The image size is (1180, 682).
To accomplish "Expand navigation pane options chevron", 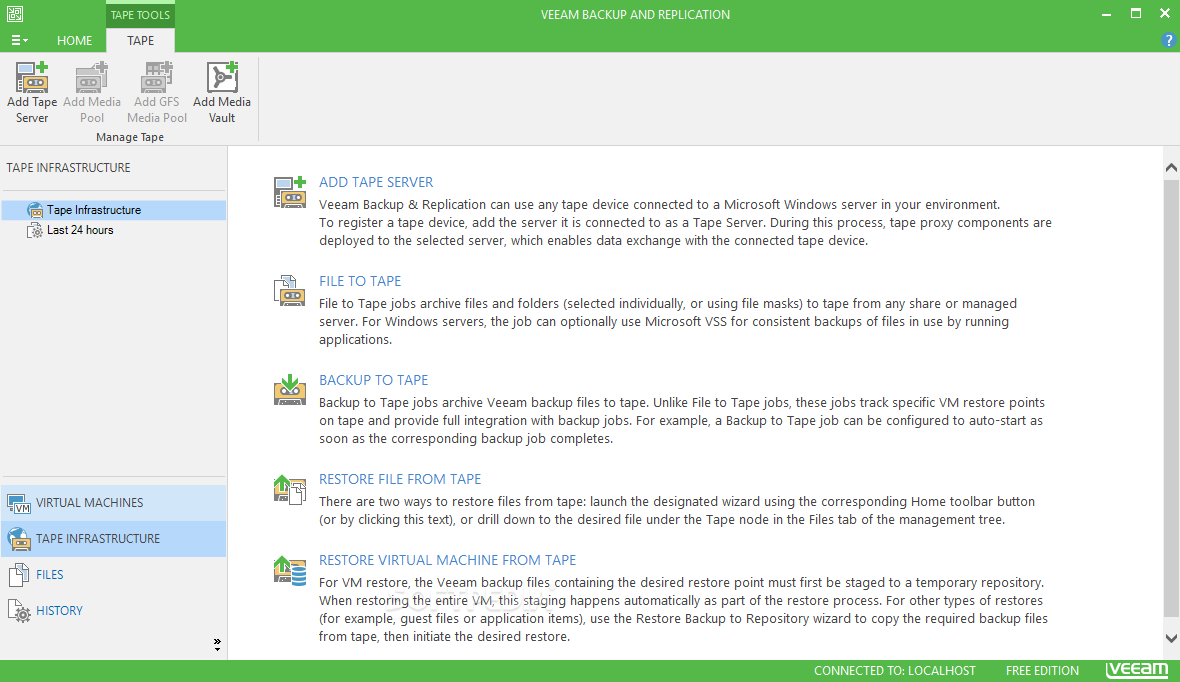I will click(x=217, y=644).
